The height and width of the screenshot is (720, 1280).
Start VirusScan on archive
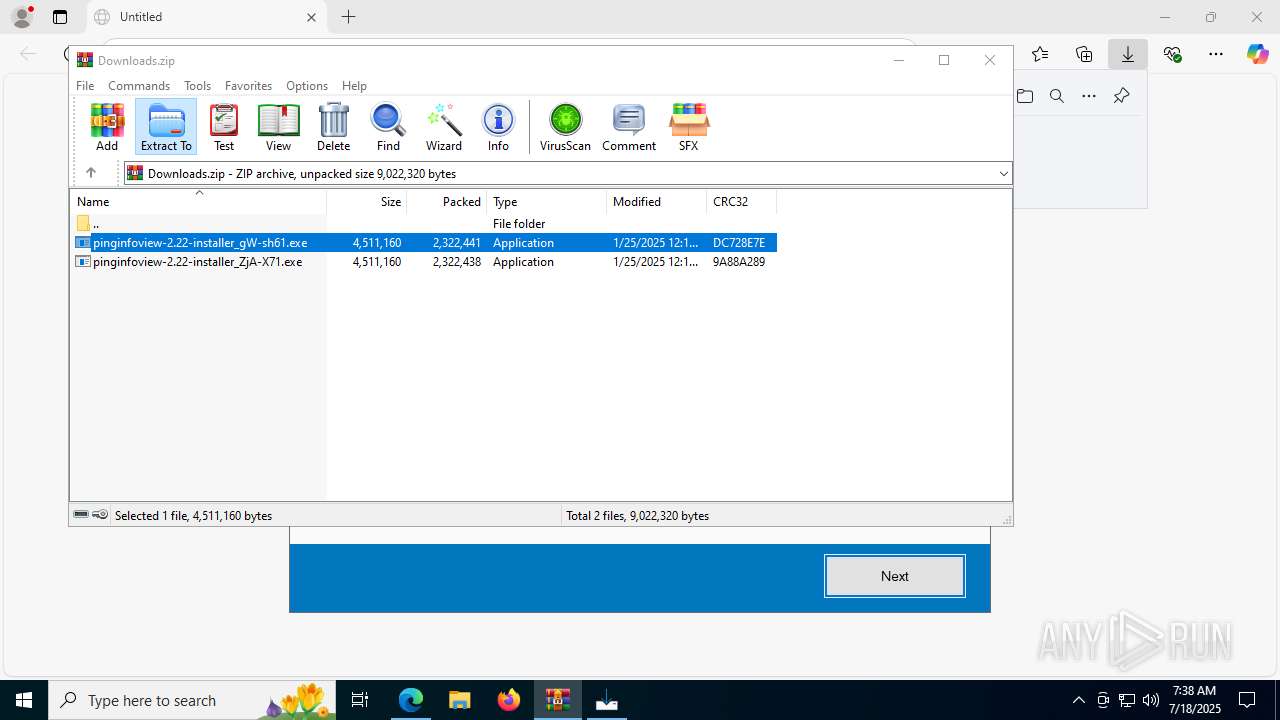tap(565, 127)
